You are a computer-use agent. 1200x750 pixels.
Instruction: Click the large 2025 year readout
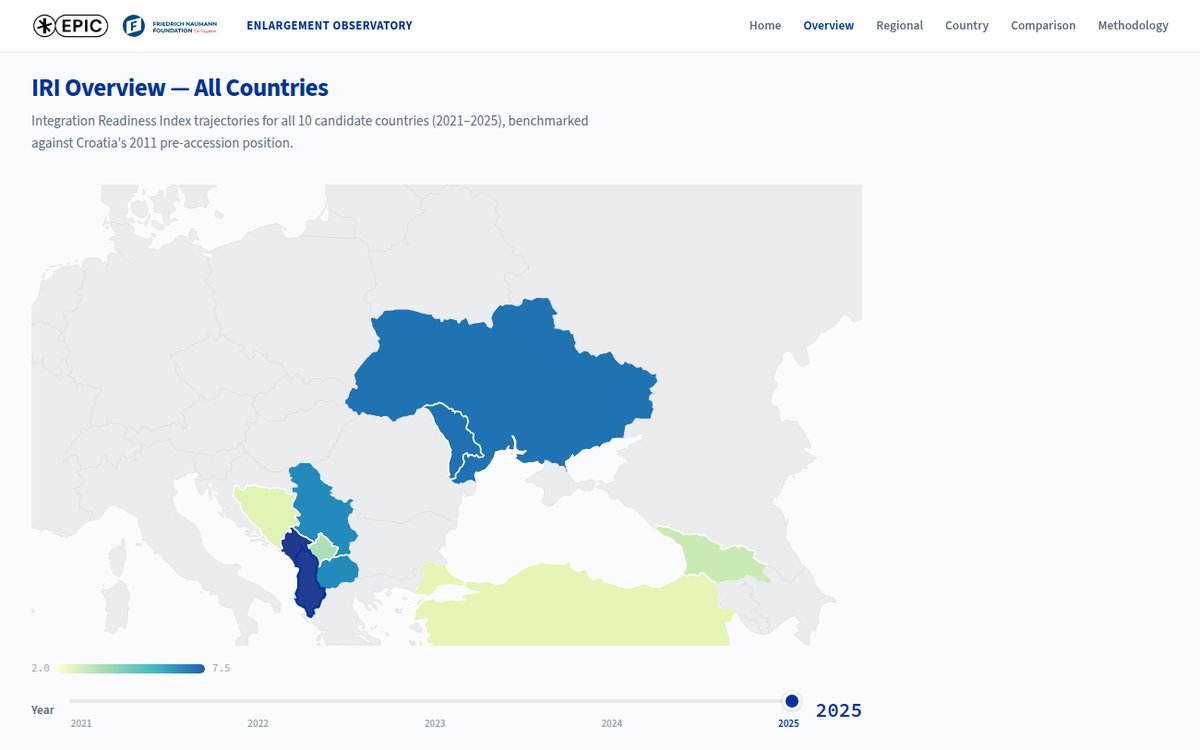pos(839,711)
